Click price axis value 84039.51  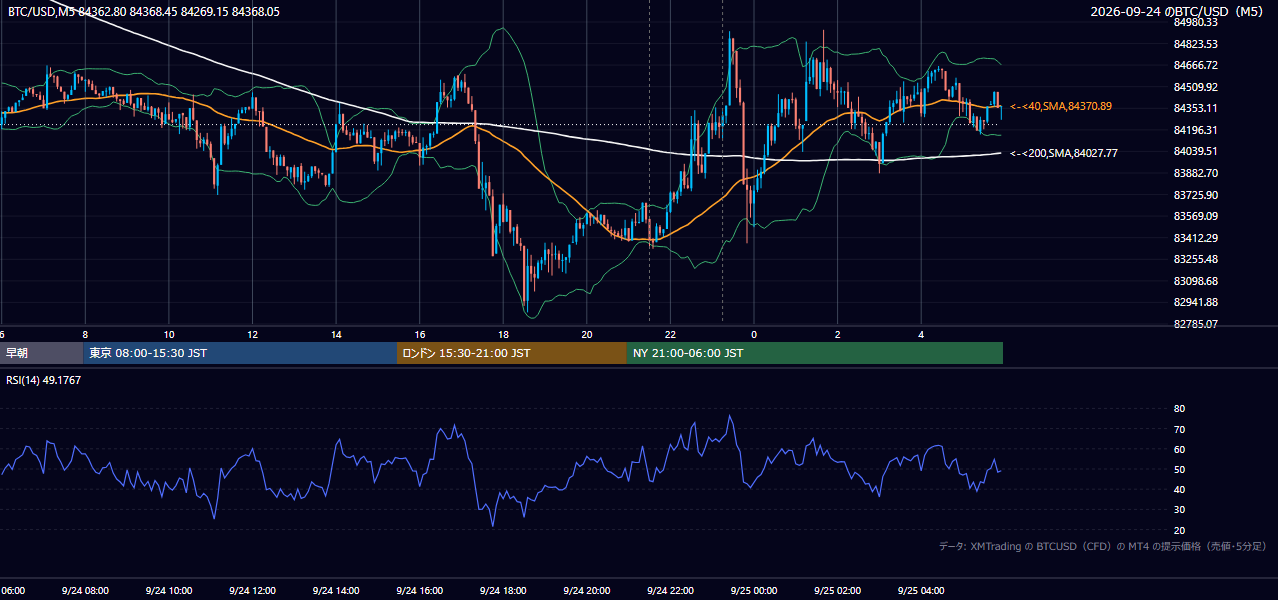coord(1196,151)
